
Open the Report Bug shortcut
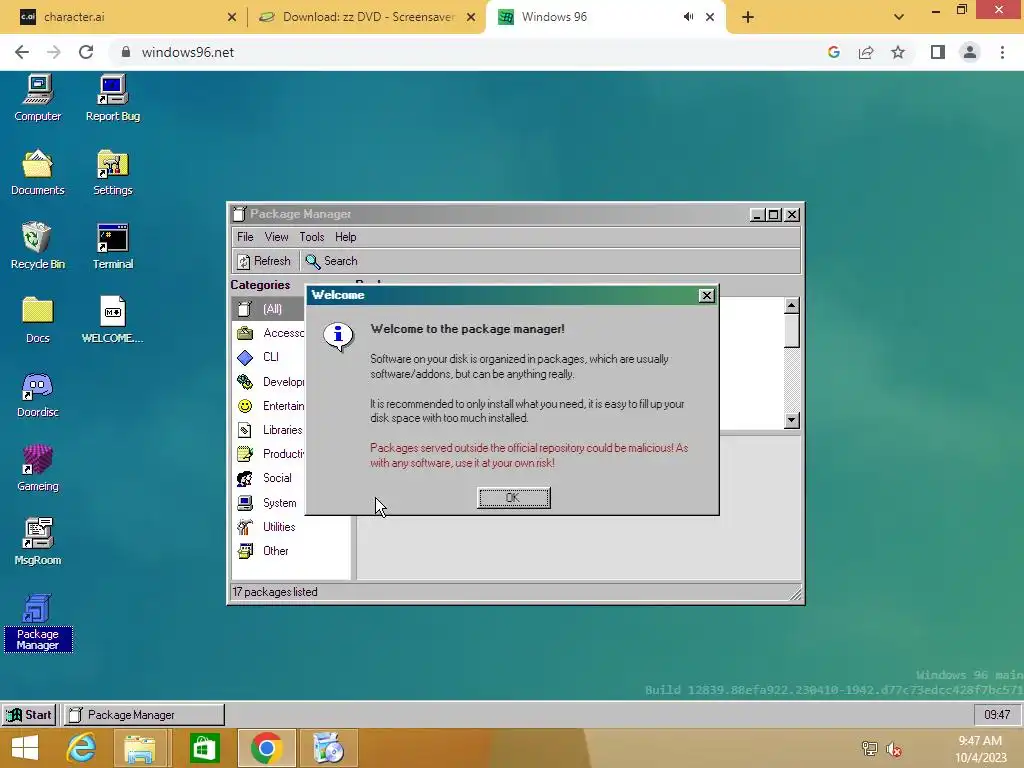[113, 98]
